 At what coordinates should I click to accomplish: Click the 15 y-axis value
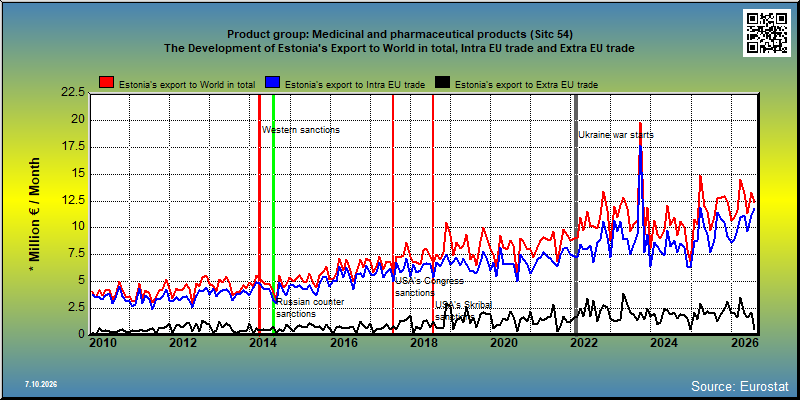pyautogui.click(x=78, y=173)
